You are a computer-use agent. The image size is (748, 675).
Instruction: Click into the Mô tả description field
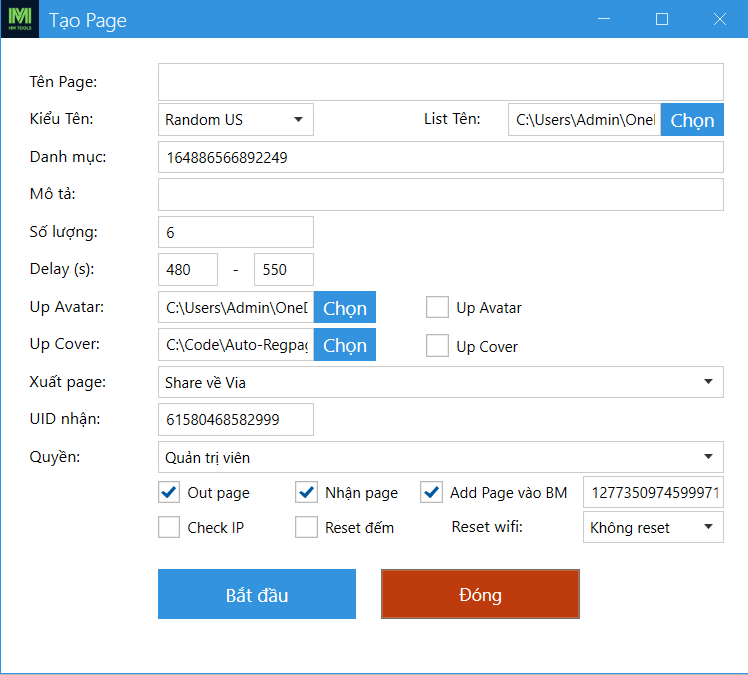(440, 195)
